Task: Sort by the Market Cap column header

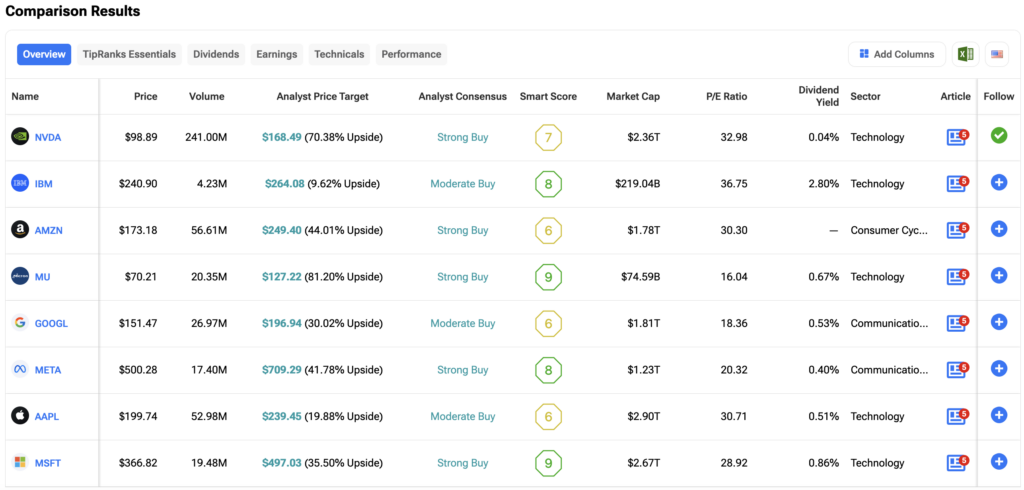Action: tap(633, 97)
